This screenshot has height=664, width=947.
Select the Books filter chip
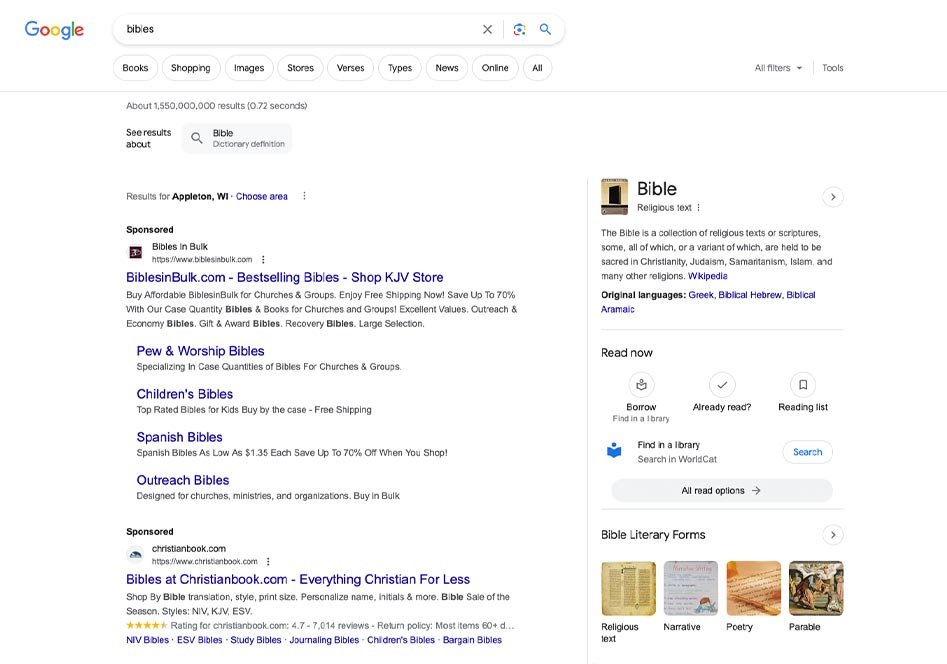[x=135, y=68]
